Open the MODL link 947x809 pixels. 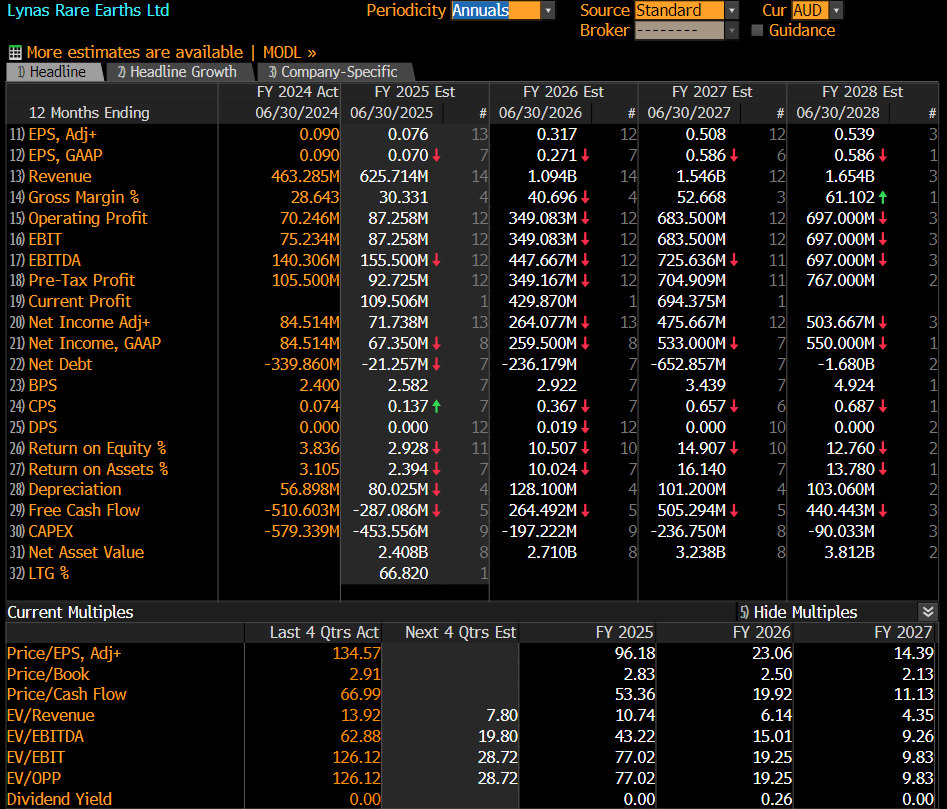289,53
